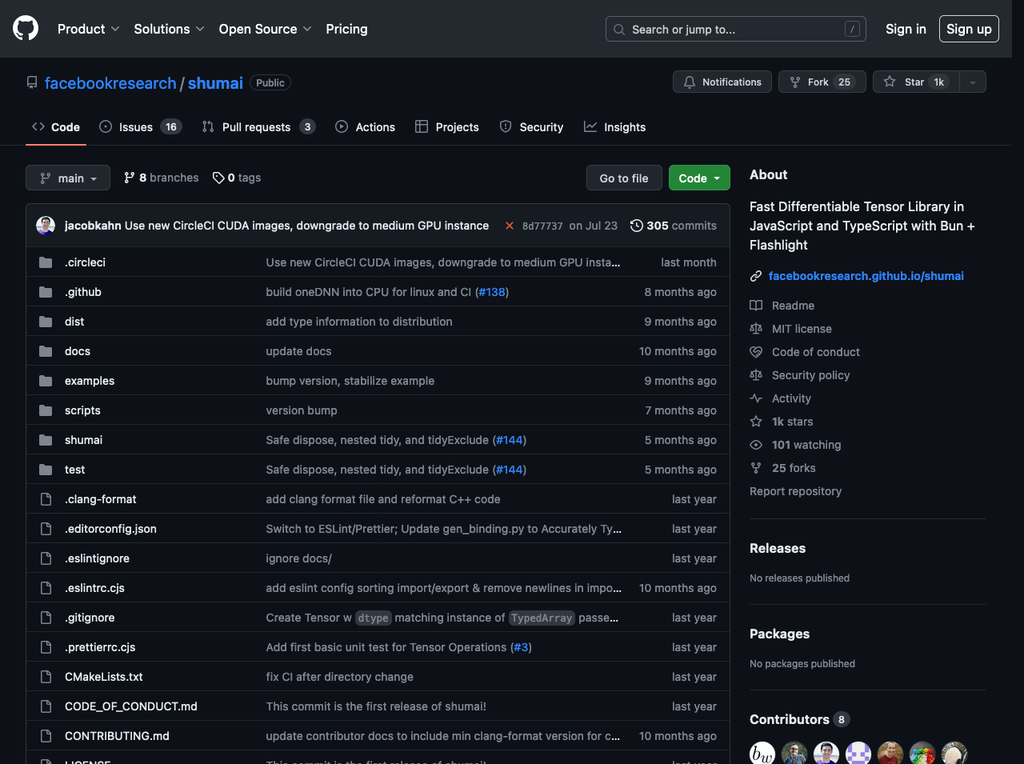Open commit hash 8d77737
Image resolution: width=1024 pixels, height=764 pixels.
coord(542,226)
